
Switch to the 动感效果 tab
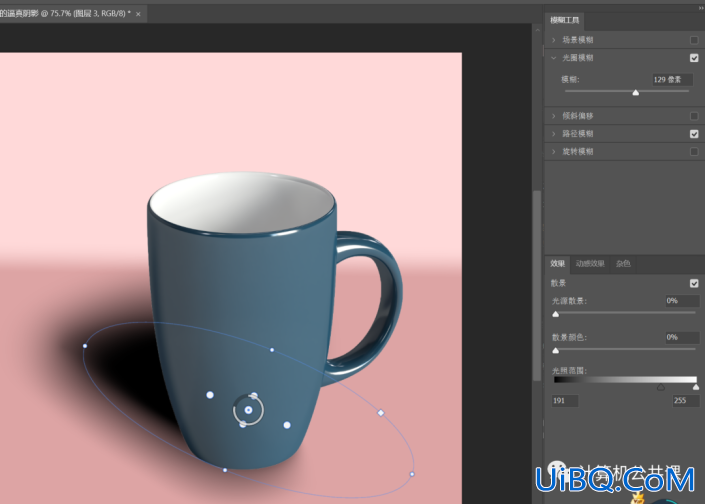point(590,264)
